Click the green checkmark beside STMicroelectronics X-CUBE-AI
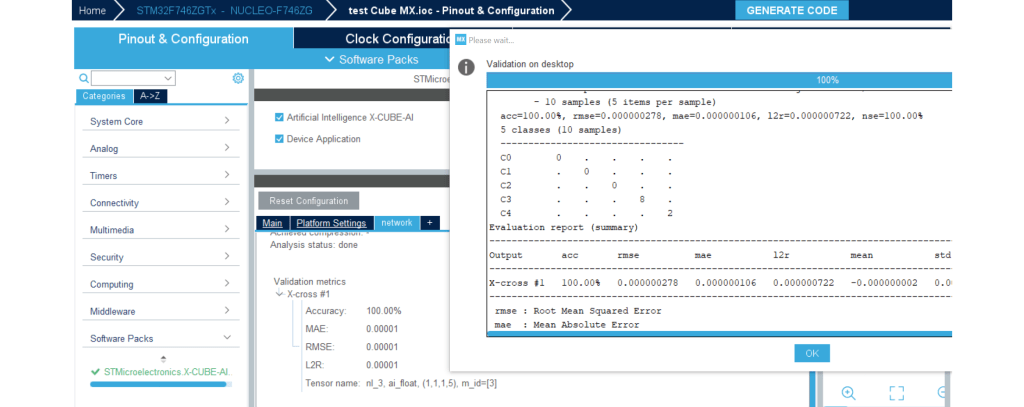This screenshot has height=407, width=1024. tap(95, 372)
